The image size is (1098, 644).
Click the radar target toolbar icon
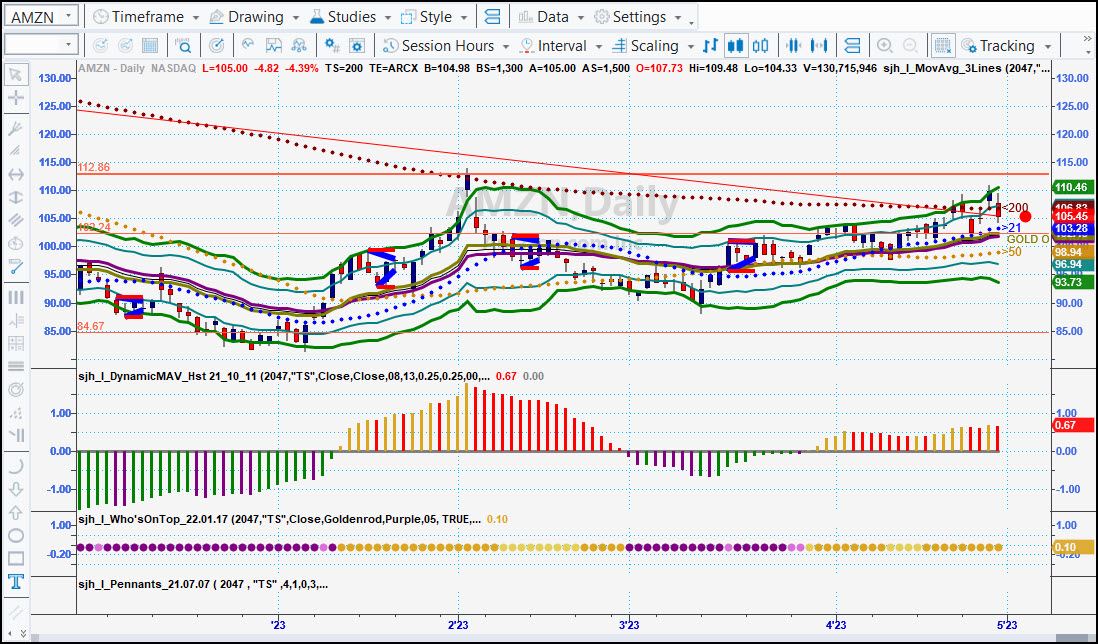click(x=217, y=46)
